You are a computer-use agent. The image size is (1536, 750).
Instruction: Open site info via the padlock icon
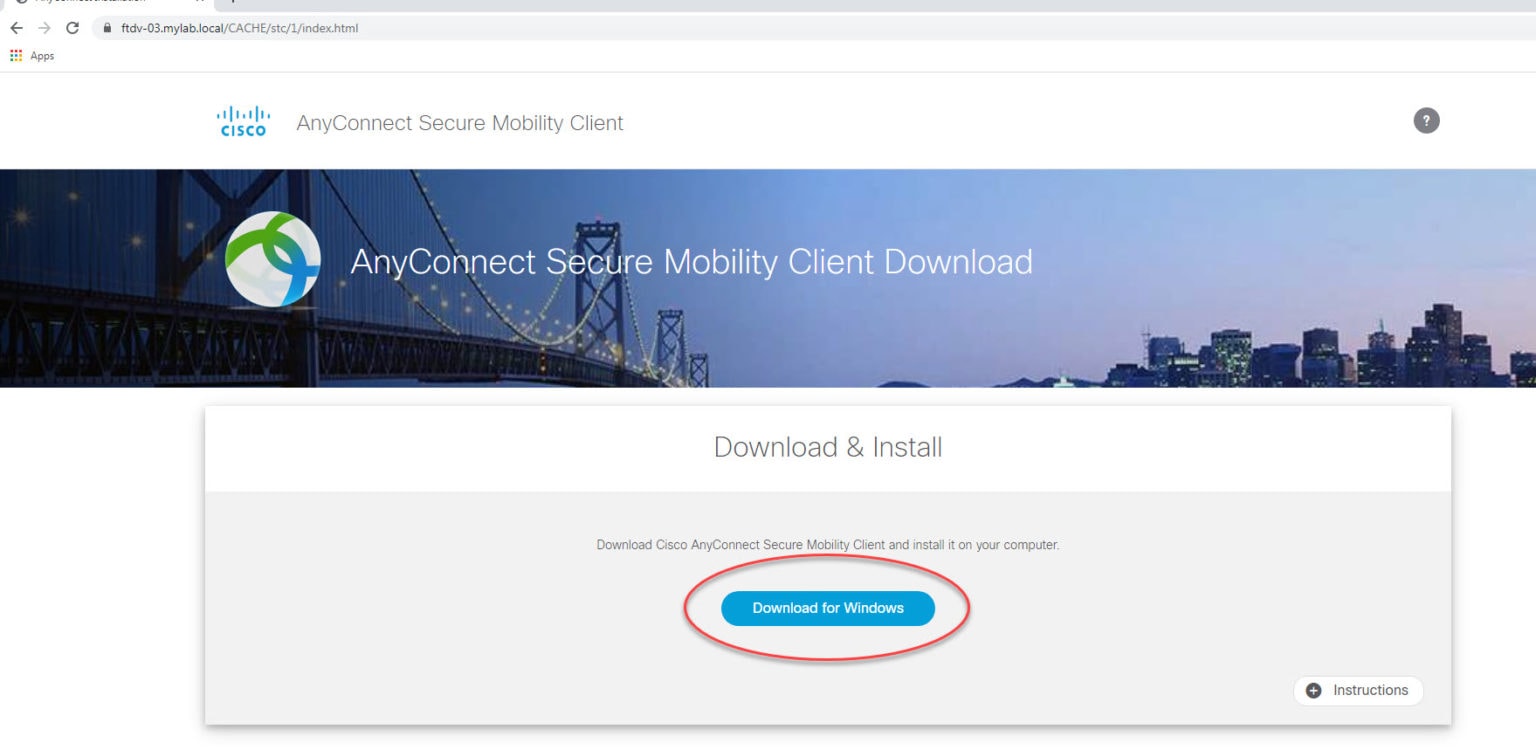tap(105, 29)
